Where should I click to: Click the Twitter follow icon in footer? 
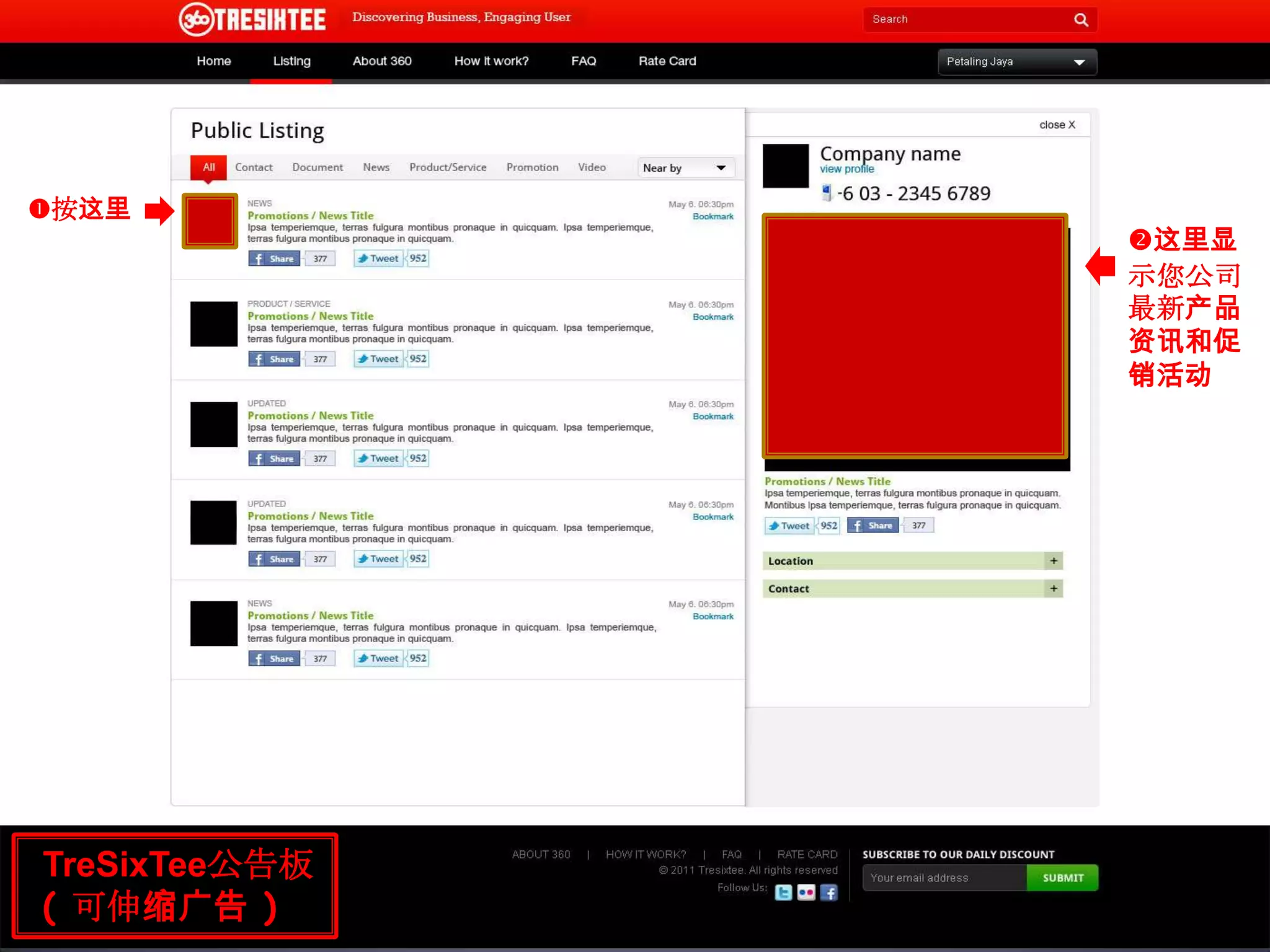point(783,892)
